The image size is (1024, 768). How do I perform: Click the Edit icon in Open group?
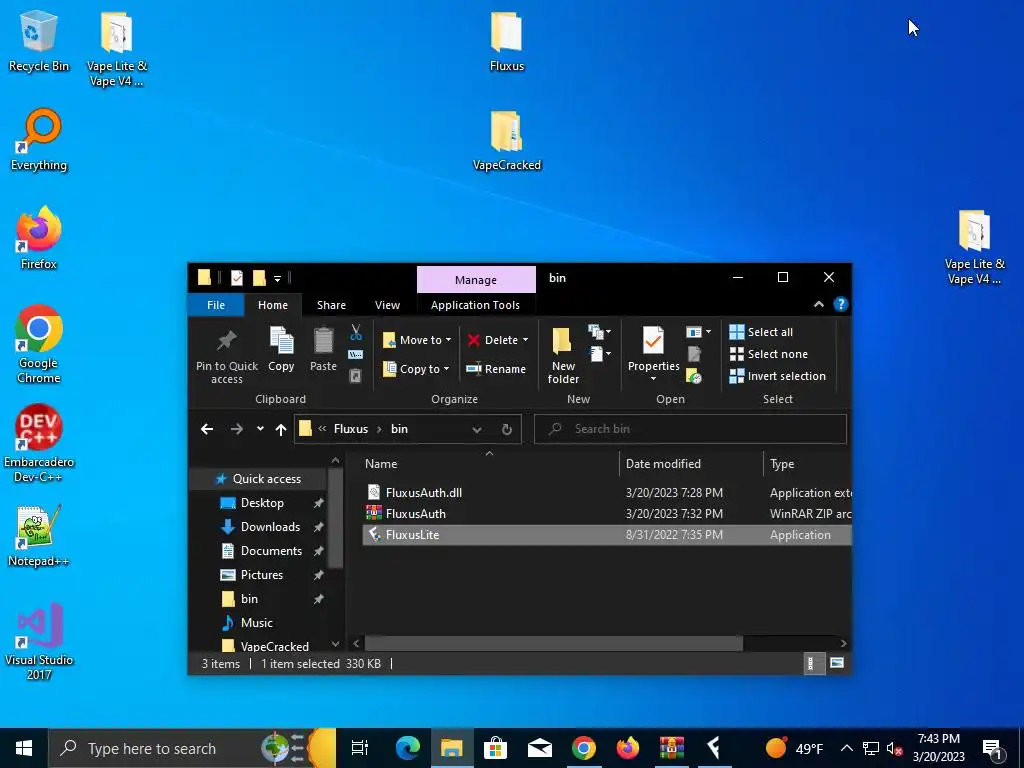tap(694, 354)
